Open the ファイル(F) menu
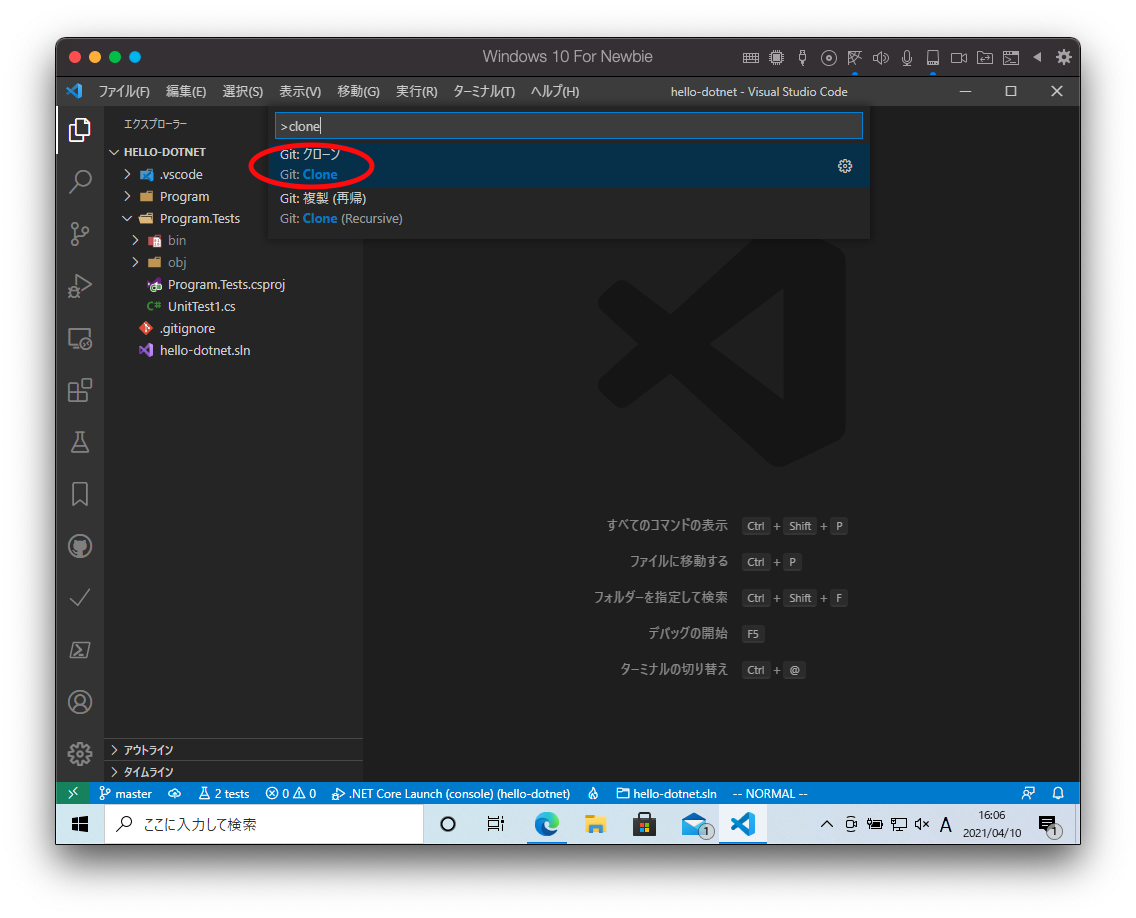 (x=124, y=91)
